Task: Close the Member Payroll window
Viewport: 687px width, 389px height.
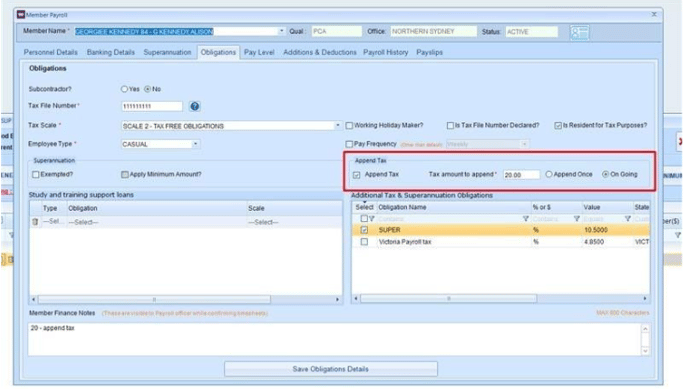Action: pos(654,14)
